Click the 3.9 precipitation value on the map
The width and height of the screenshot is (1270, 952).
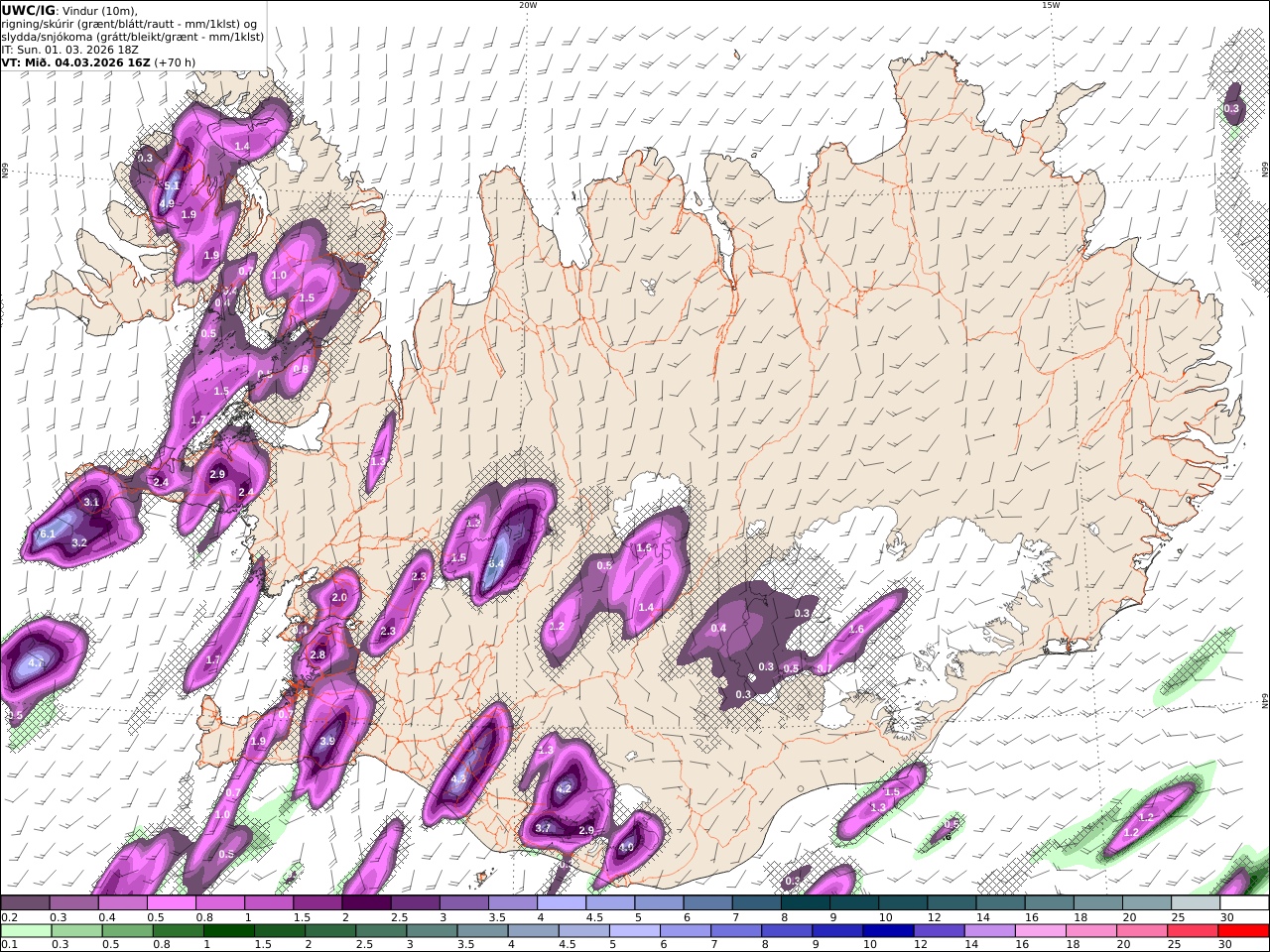(327, 741)
